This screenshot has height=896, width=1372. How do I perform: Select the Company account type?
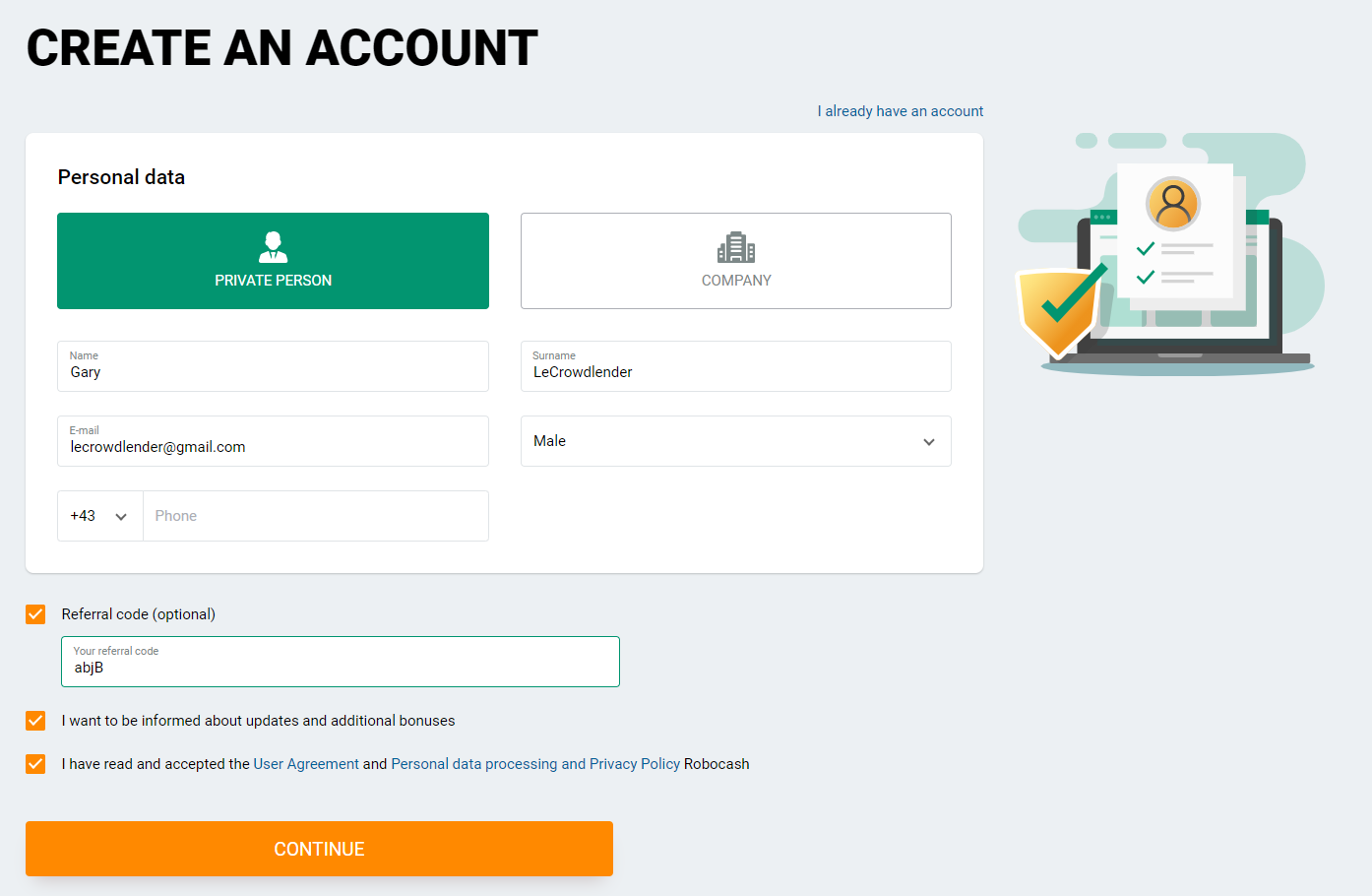[735, 261]
